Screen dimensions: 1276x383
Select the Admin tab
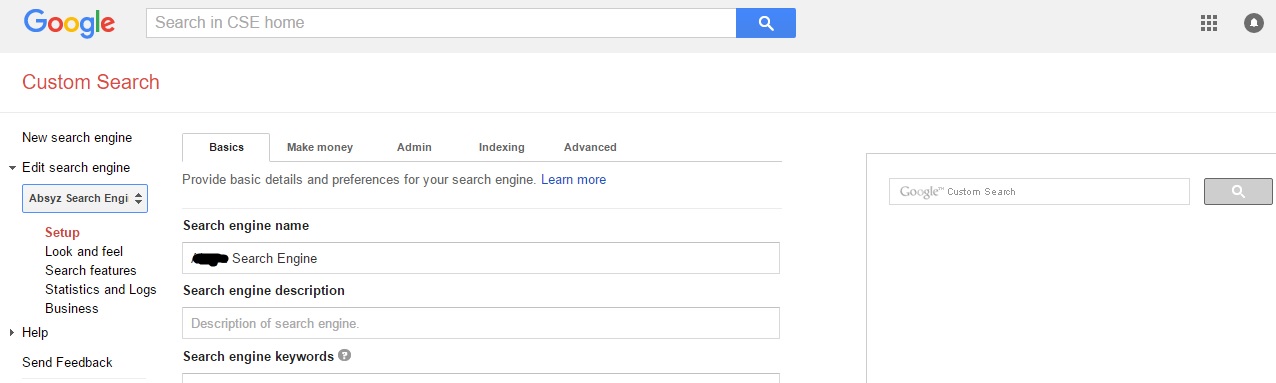tap(414, 147)
